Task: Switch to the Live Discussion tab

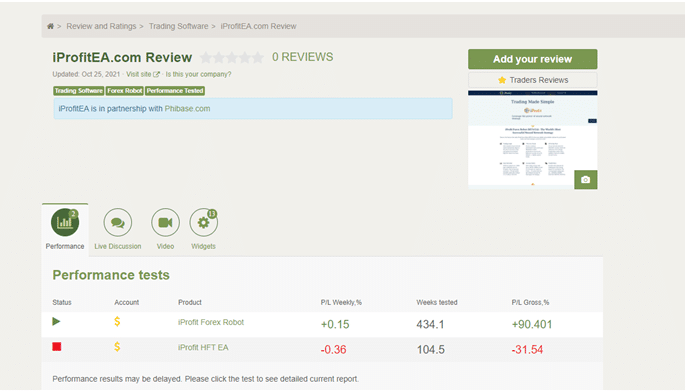Action: coord(117,230)
